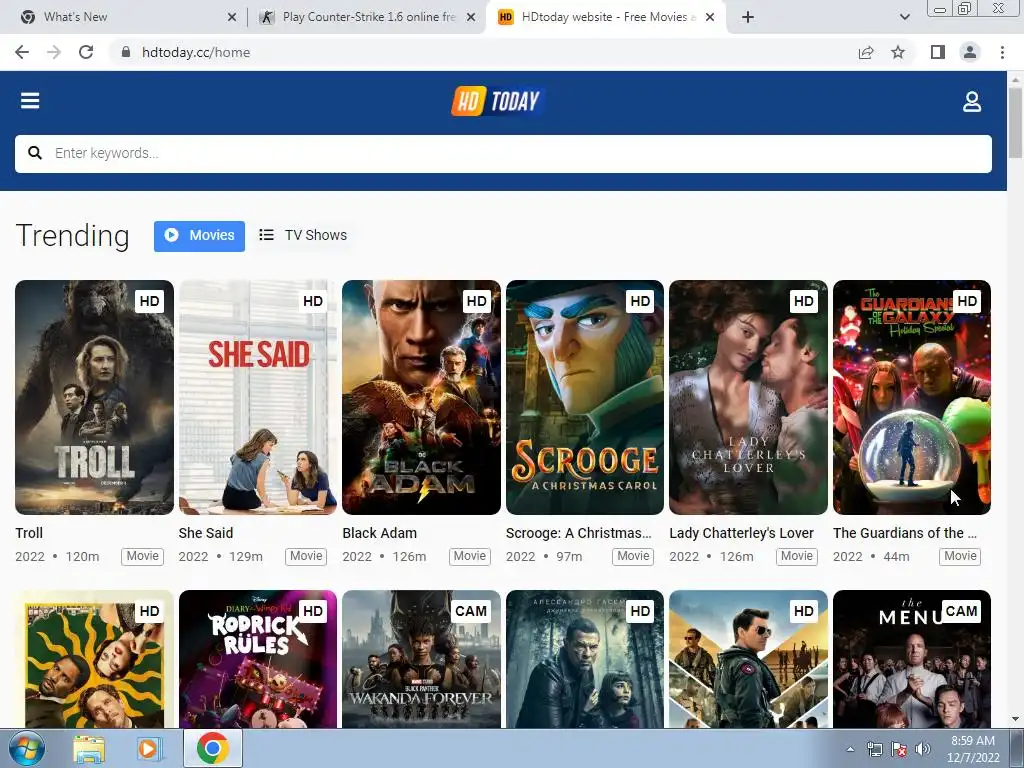Image resolution: width=1024 pixels, height=768 pixels.
Task: Close the What's New tab
Action: (x=232, y=17)
